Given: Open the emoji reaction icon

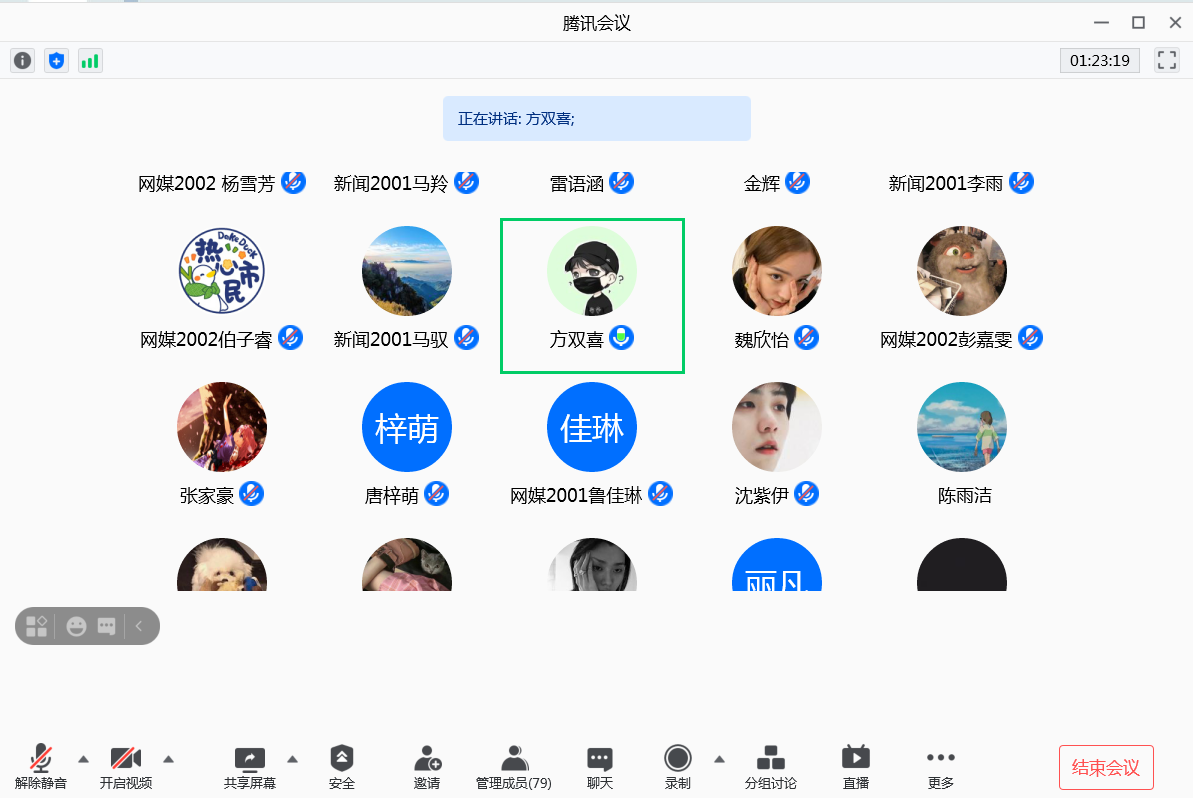Looking at the screenshot, I should (76, 626).
